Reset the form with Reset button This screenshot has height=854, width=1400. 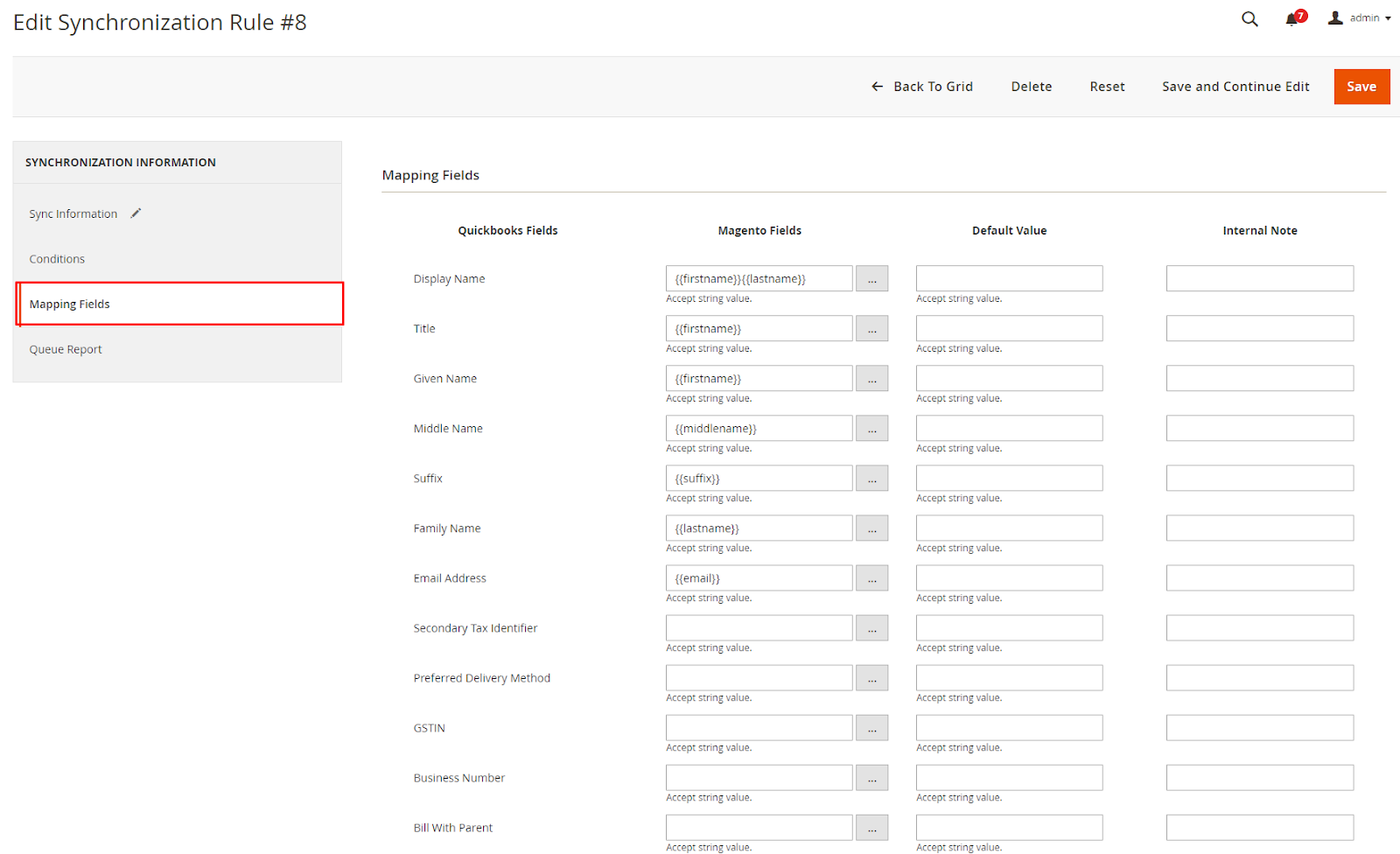[x=1107, y=87]
